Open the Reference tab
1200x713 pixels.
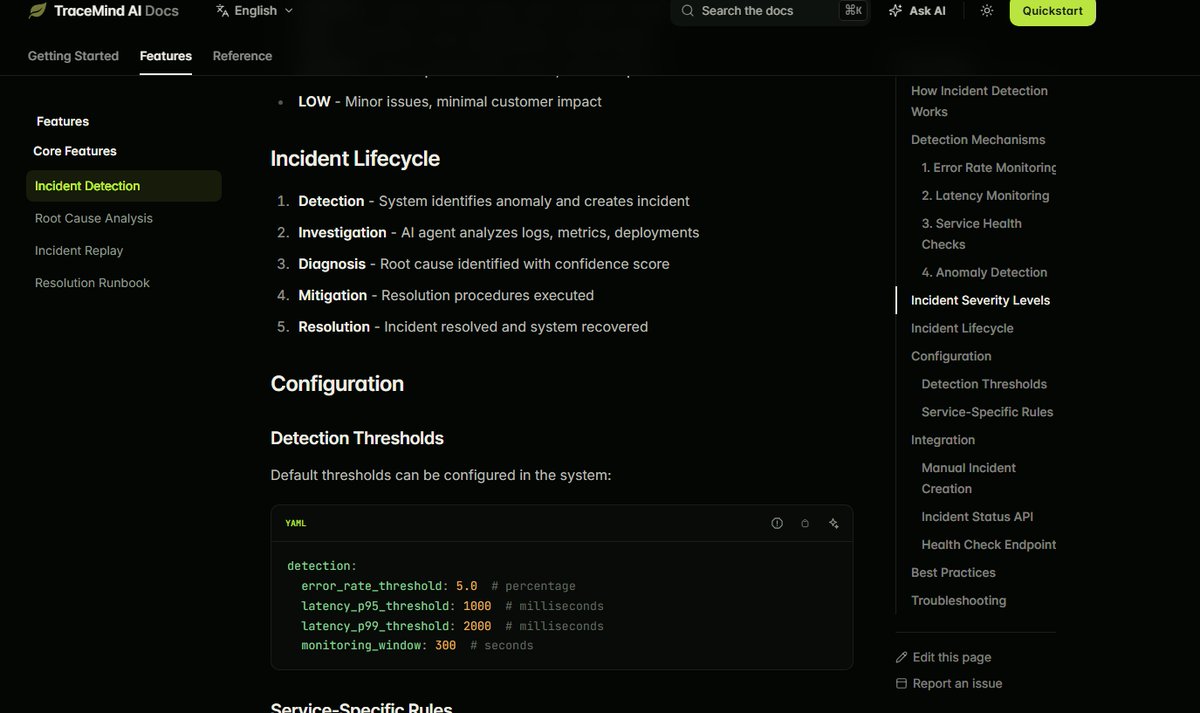point(242,56)
